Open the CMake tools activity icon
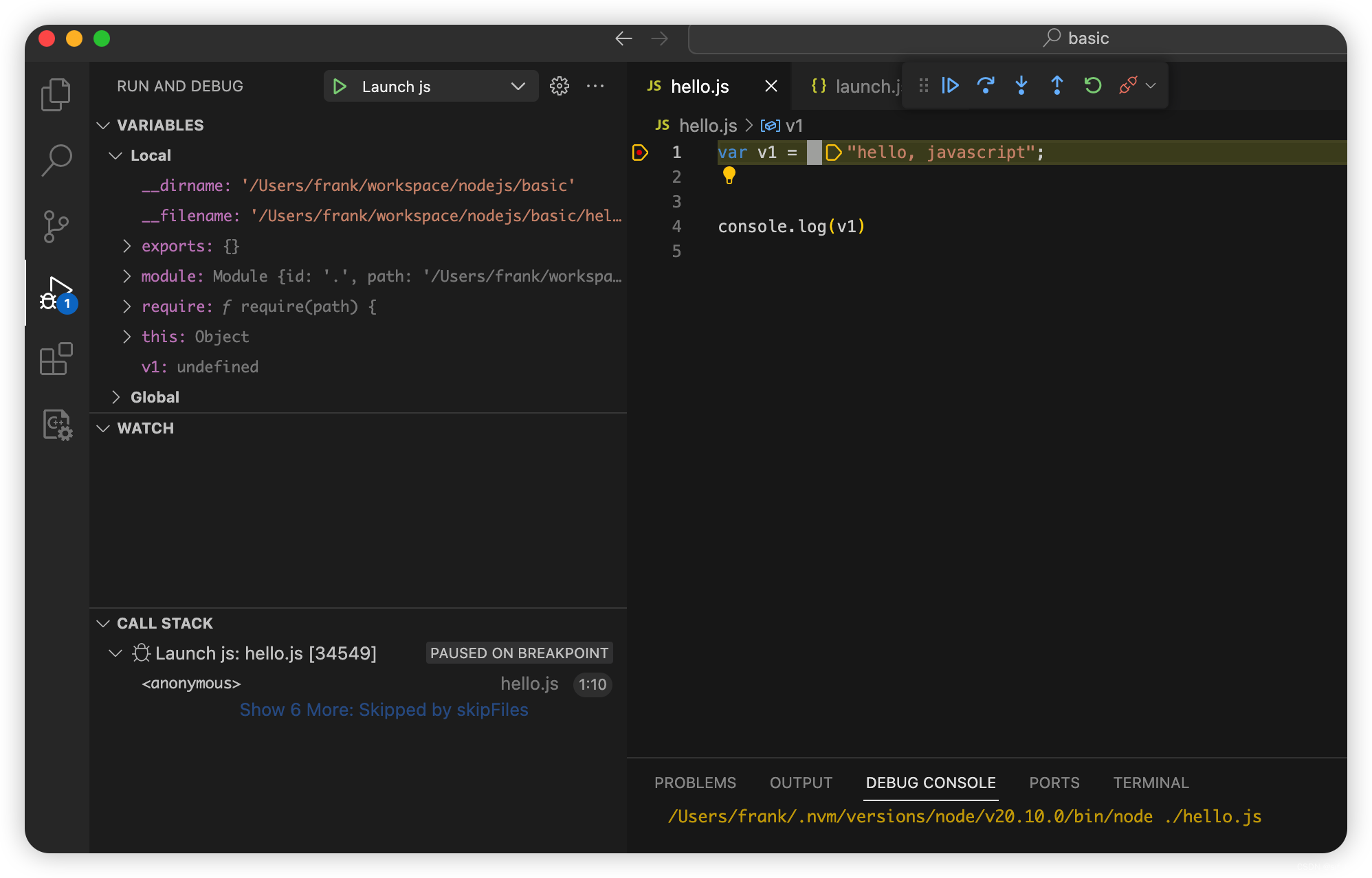 coord(56,425)
